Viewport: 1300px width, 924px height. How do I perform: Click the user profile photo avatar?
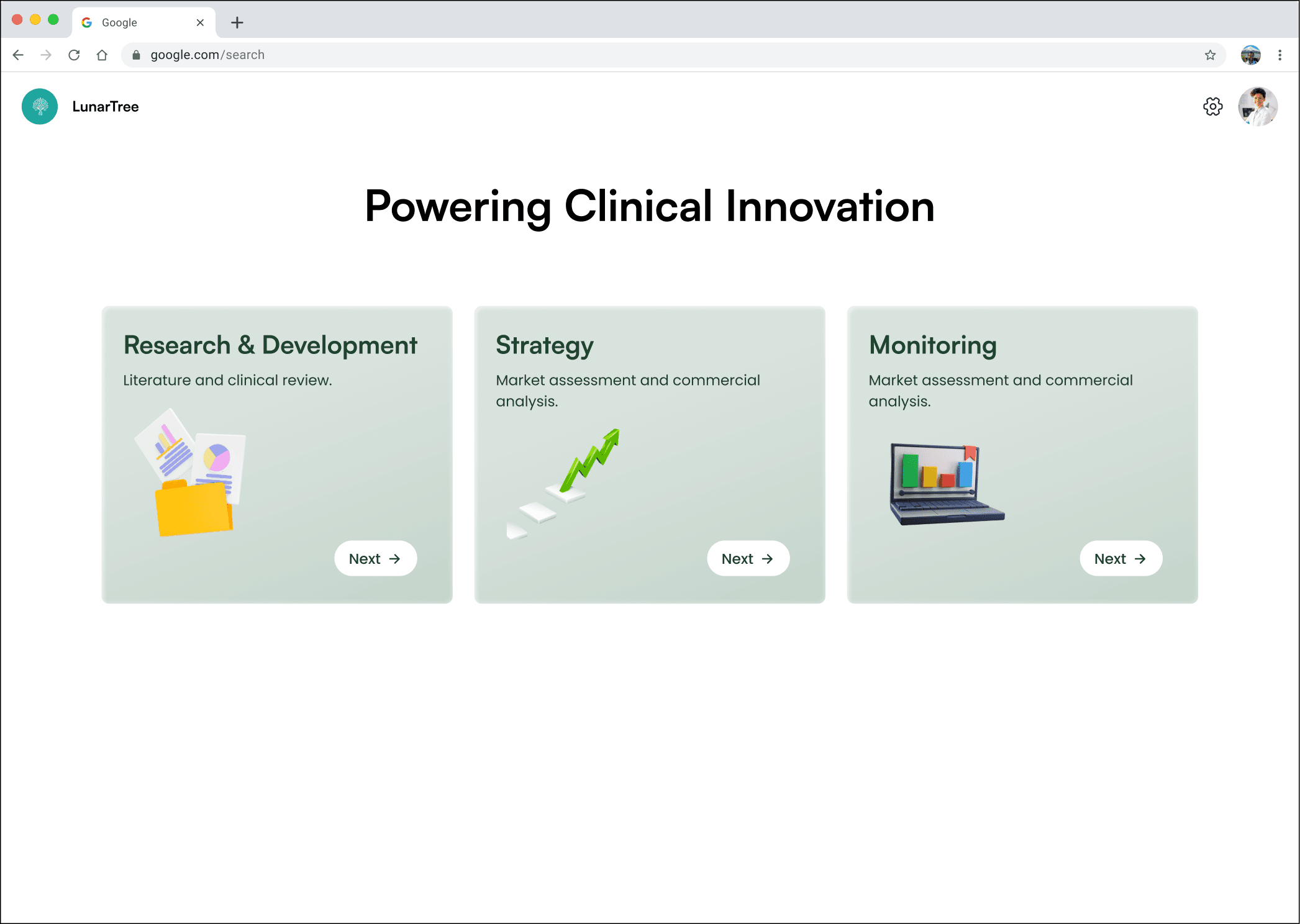(x=1258, y=107)
